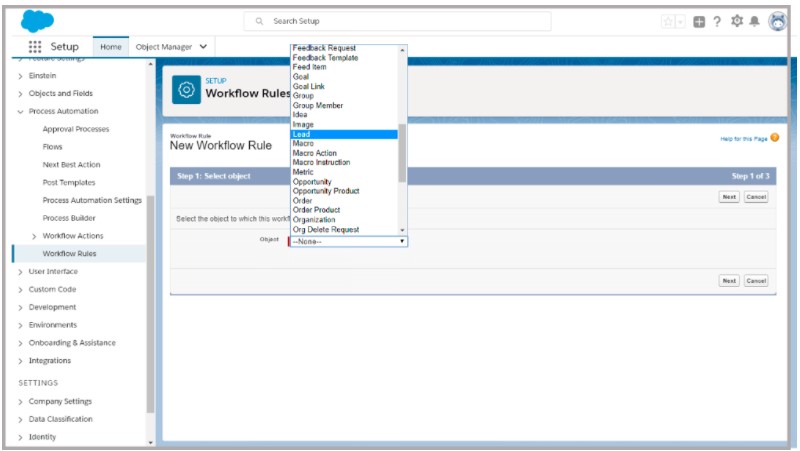Open the Object --None-- dropdown

tap(348, 241)
